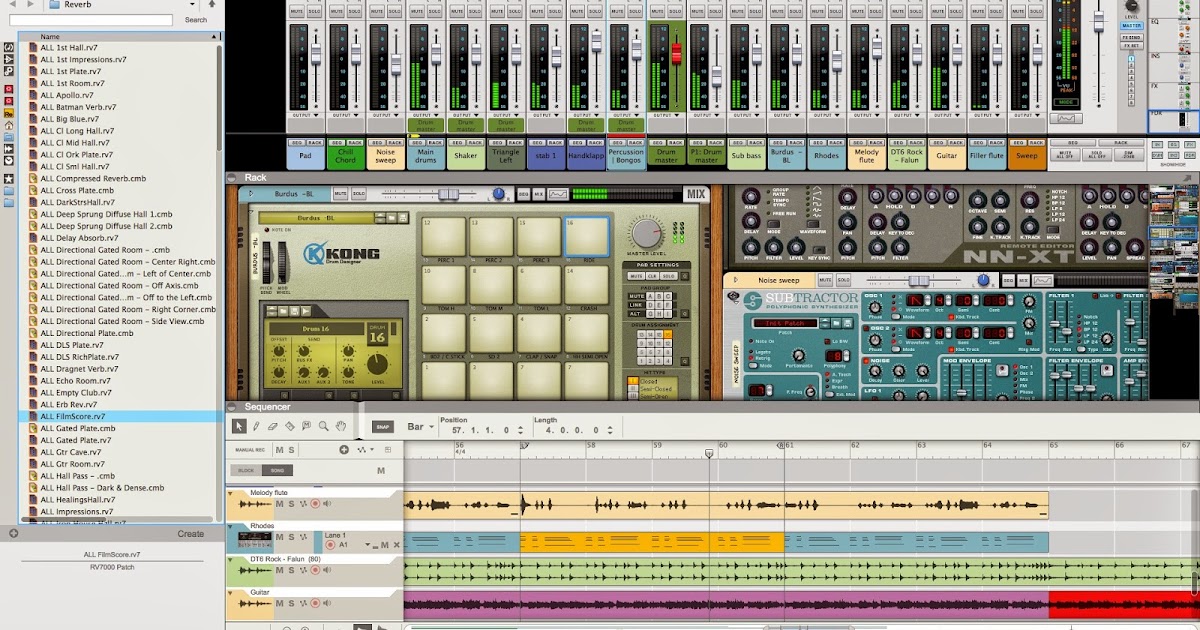Click the Create button in browser
The image size is (1200, 630).
tap(190, 534)
